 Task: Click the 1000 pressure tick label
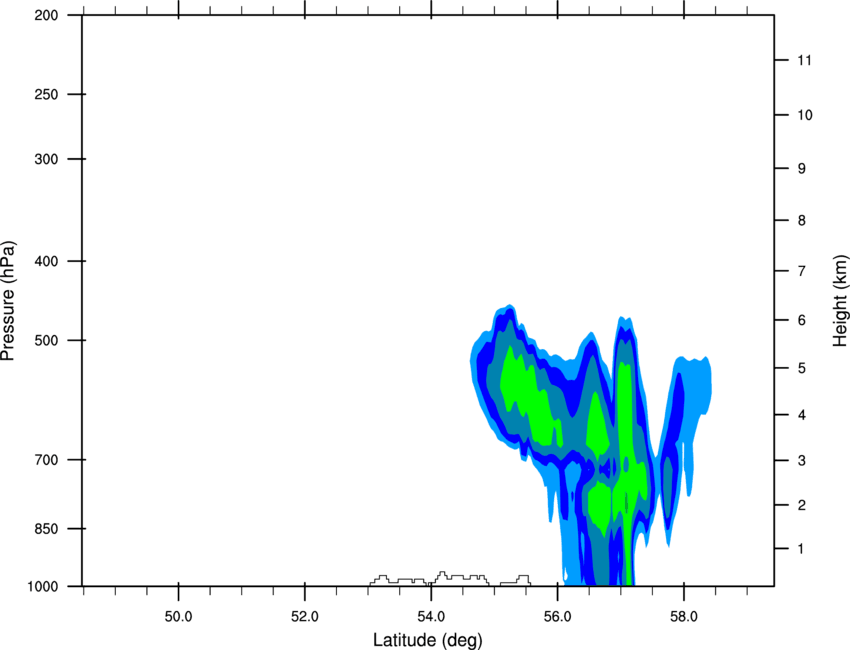(x=42, y=587)
